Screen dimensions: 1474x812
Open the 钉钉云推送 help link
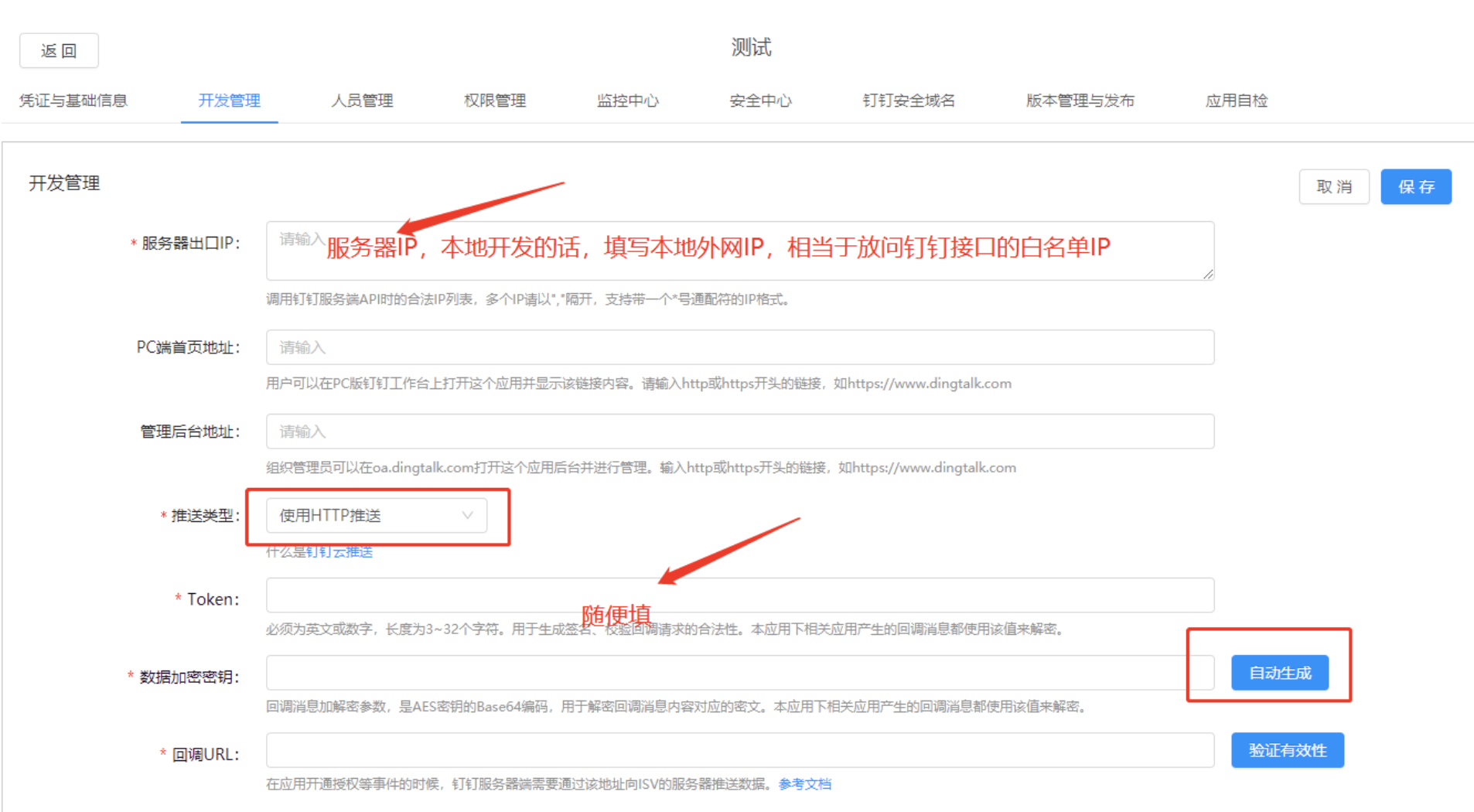click(339, 552)
